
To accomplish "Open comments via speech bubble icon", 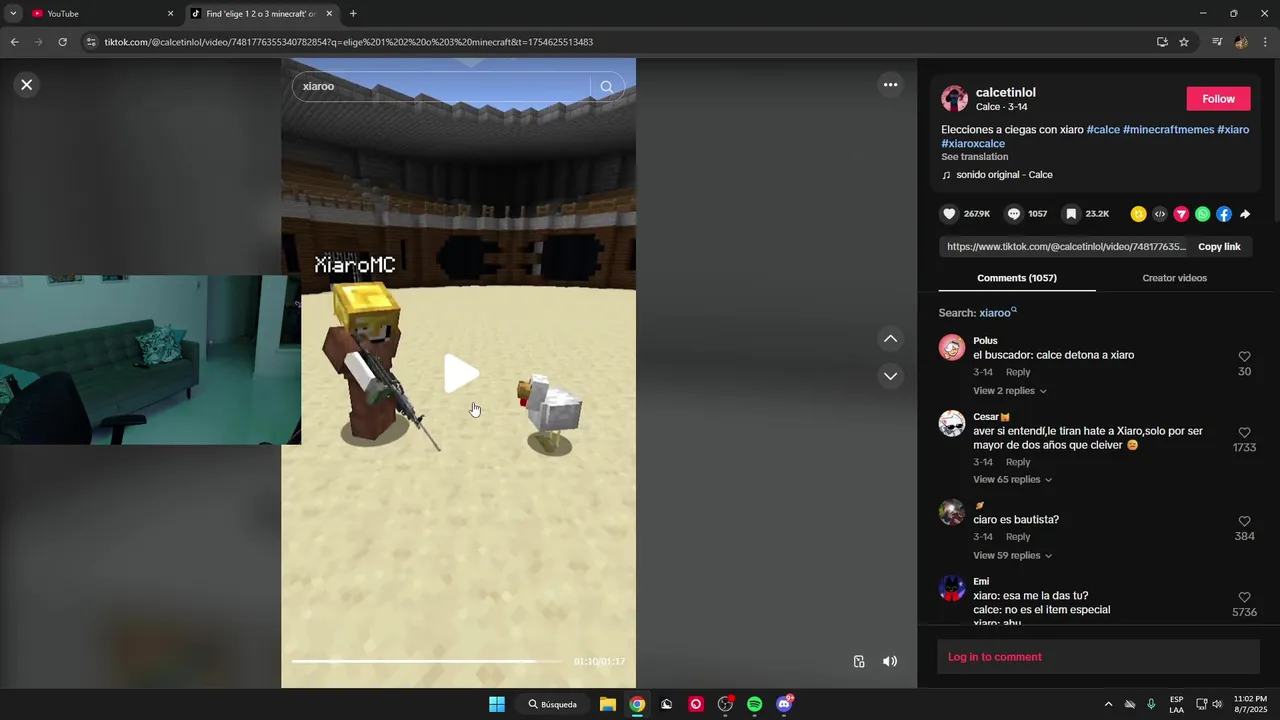I will click(1014, 214).
